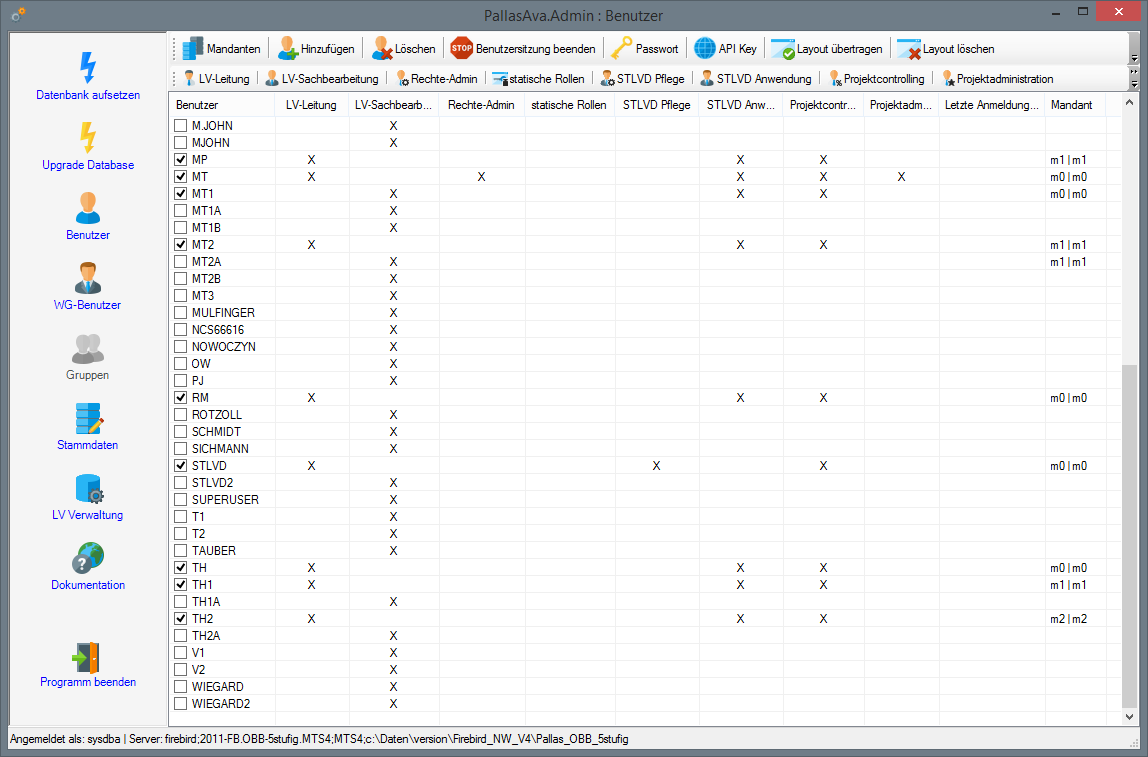Click statische Rollen in the role toolbar

point(539,78)
